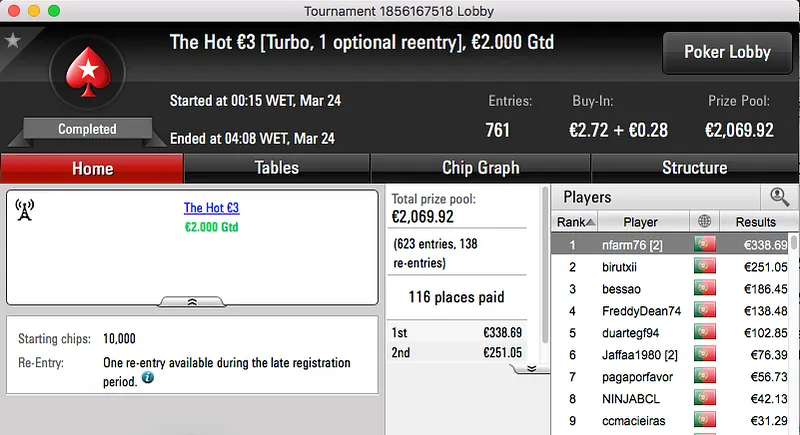Viewport: 800px width, 435px height.
Task: Sort players by Results column
Action: pyautogui.click(x=755, y=221)
